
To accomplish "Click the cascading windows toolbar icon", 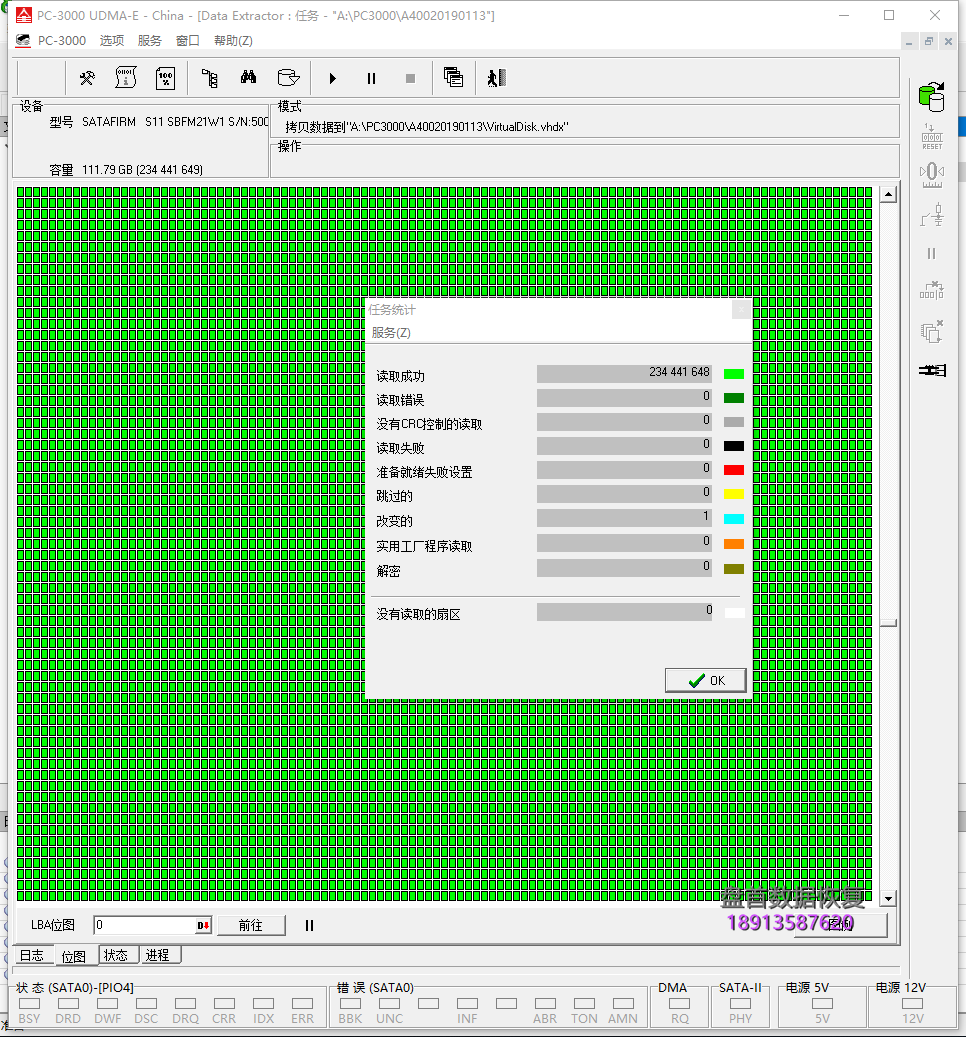I will coord(453,78).
